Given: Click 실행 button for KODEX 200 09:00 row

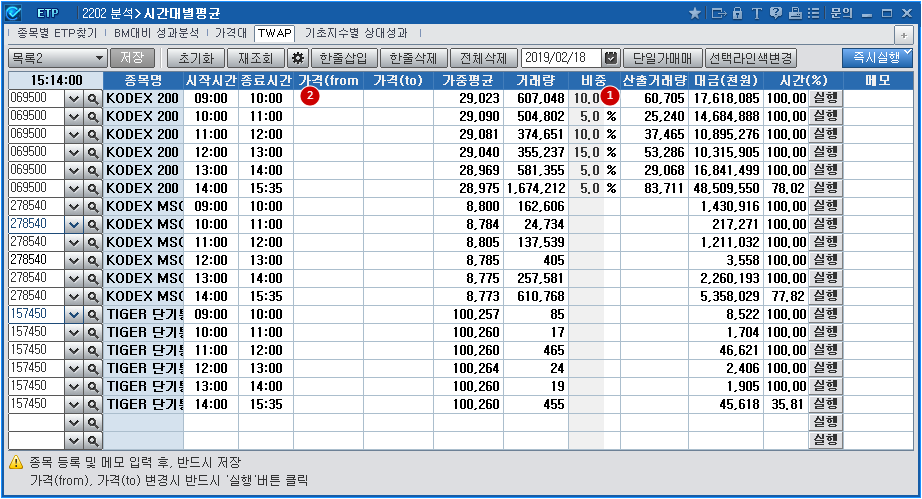Looking at the screenshot, I should [x=825, y=99].
